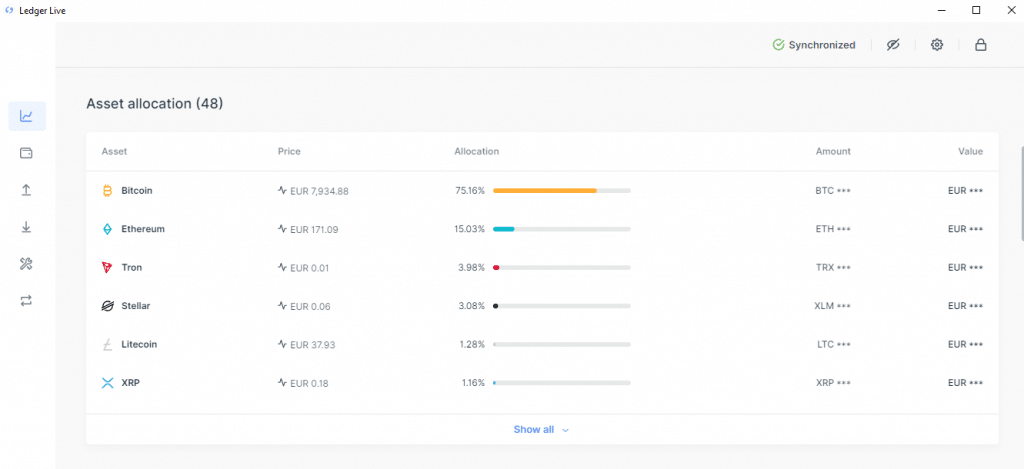Open Settings via the gear icon

click(937, 45)
